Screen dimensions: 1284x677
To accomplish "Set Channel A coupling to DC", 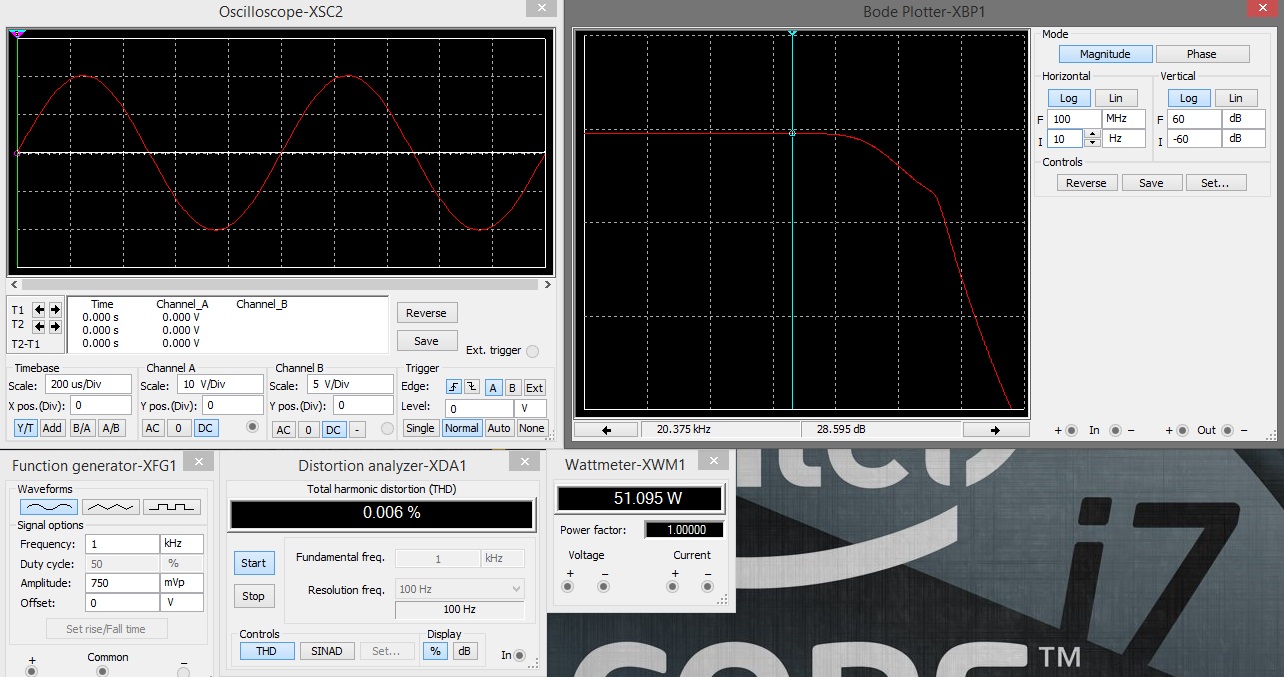I will click(x=205, y=428).
